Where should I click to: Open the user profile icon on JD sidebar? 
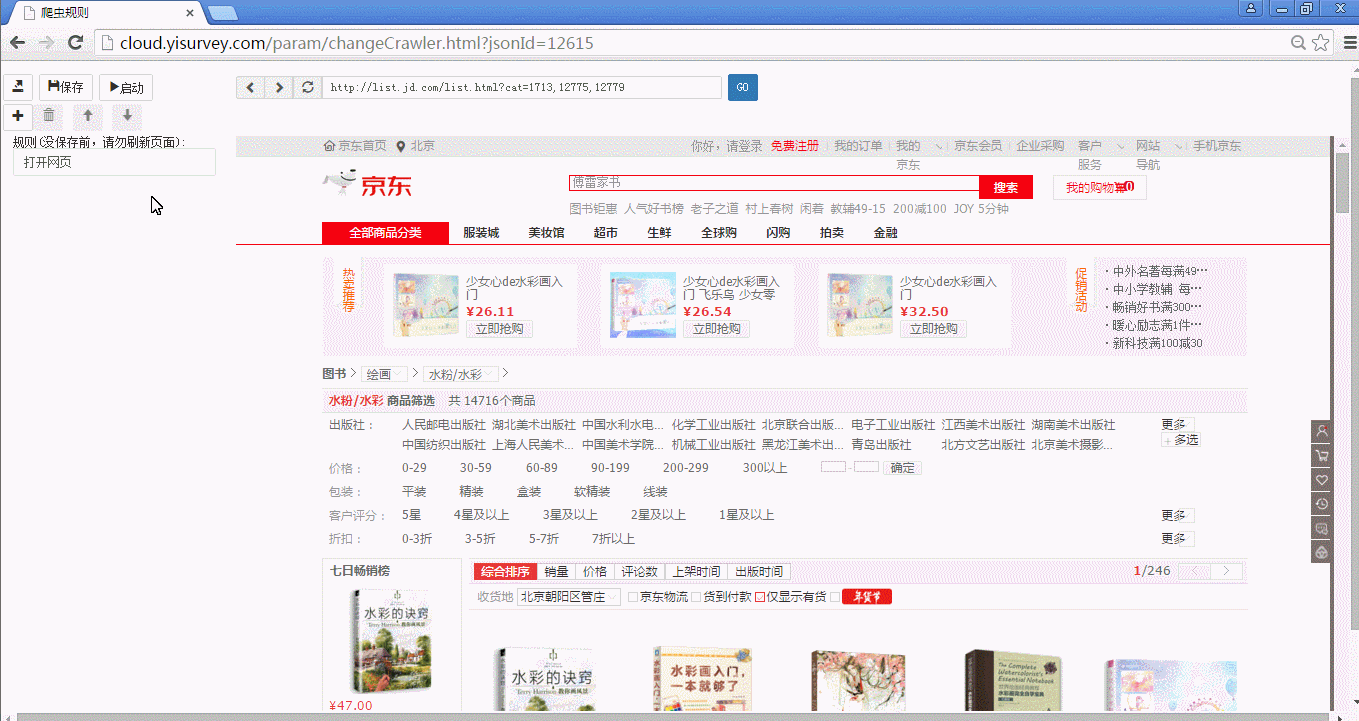1321,431
